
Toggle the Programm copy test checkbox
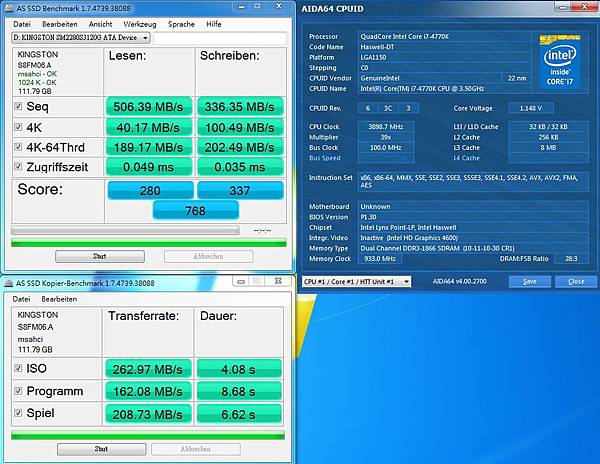pos(18,391)
